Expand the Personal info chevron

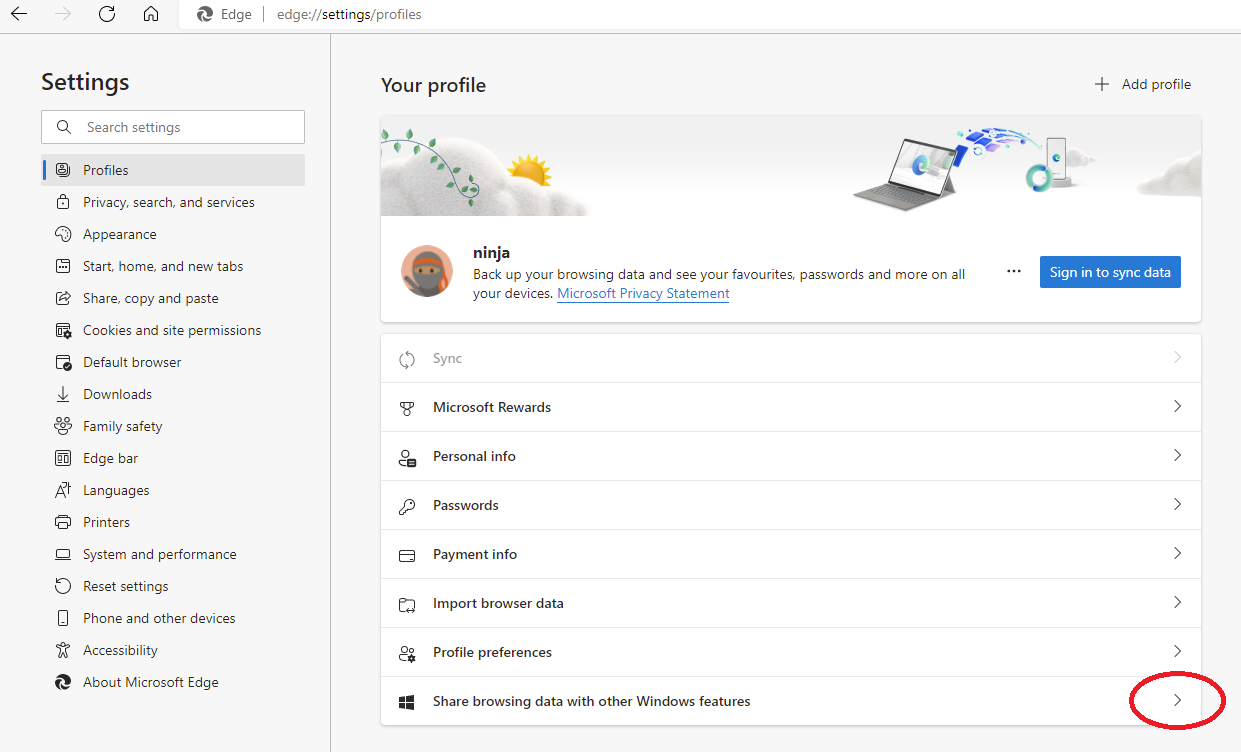(x=1177, y=456)
